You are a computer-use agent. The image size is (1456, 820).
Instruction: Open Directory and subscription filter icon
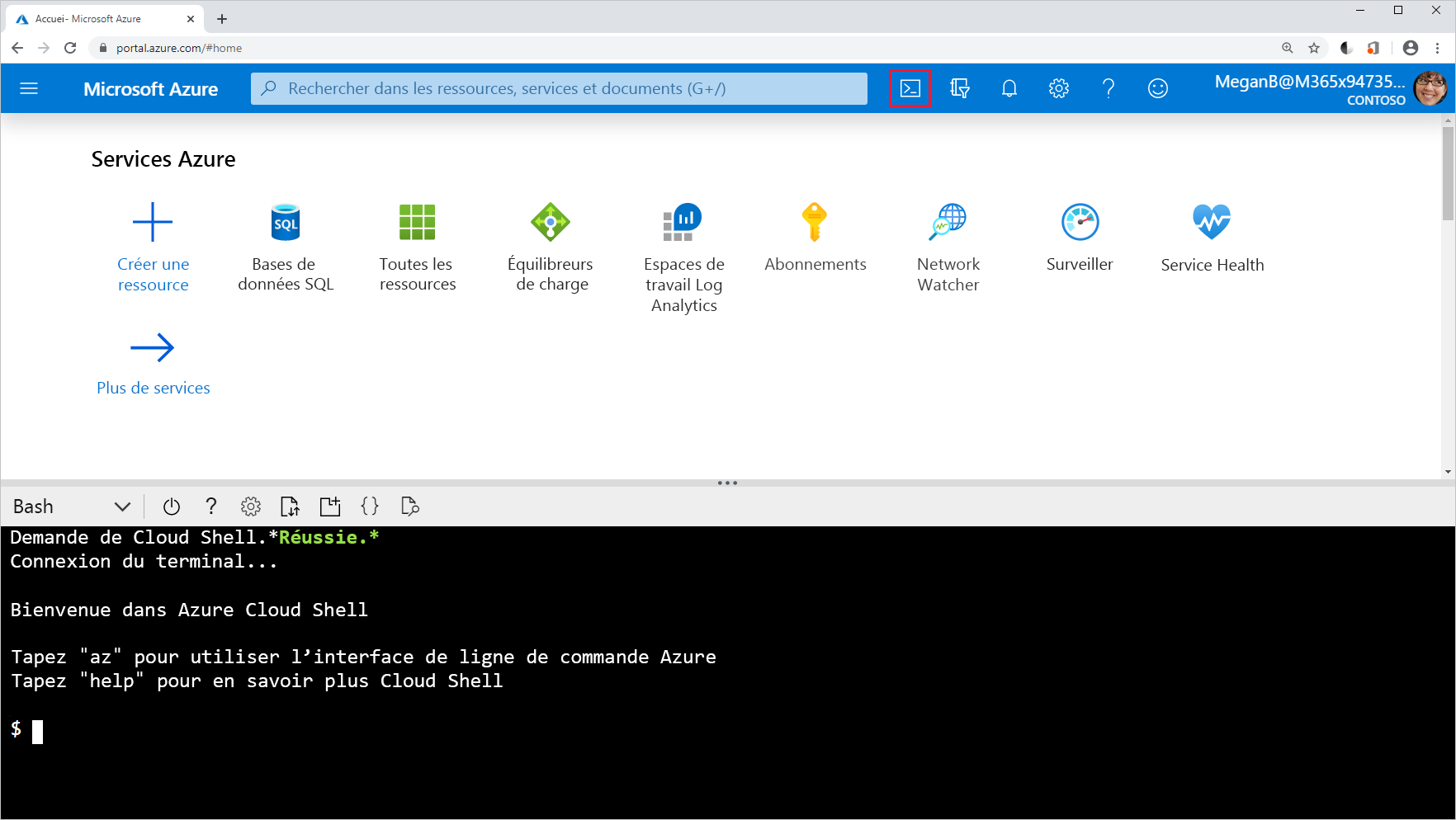coord(959,88)
